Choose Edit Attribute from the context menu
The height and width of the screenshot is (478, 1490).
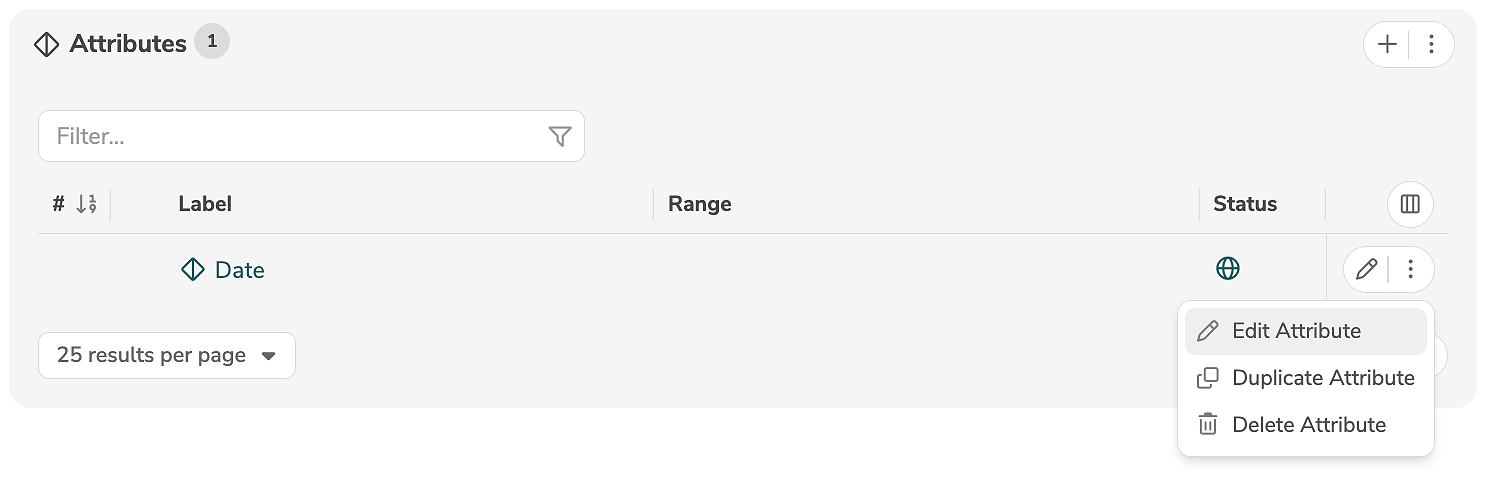[x=1296, y=331]
